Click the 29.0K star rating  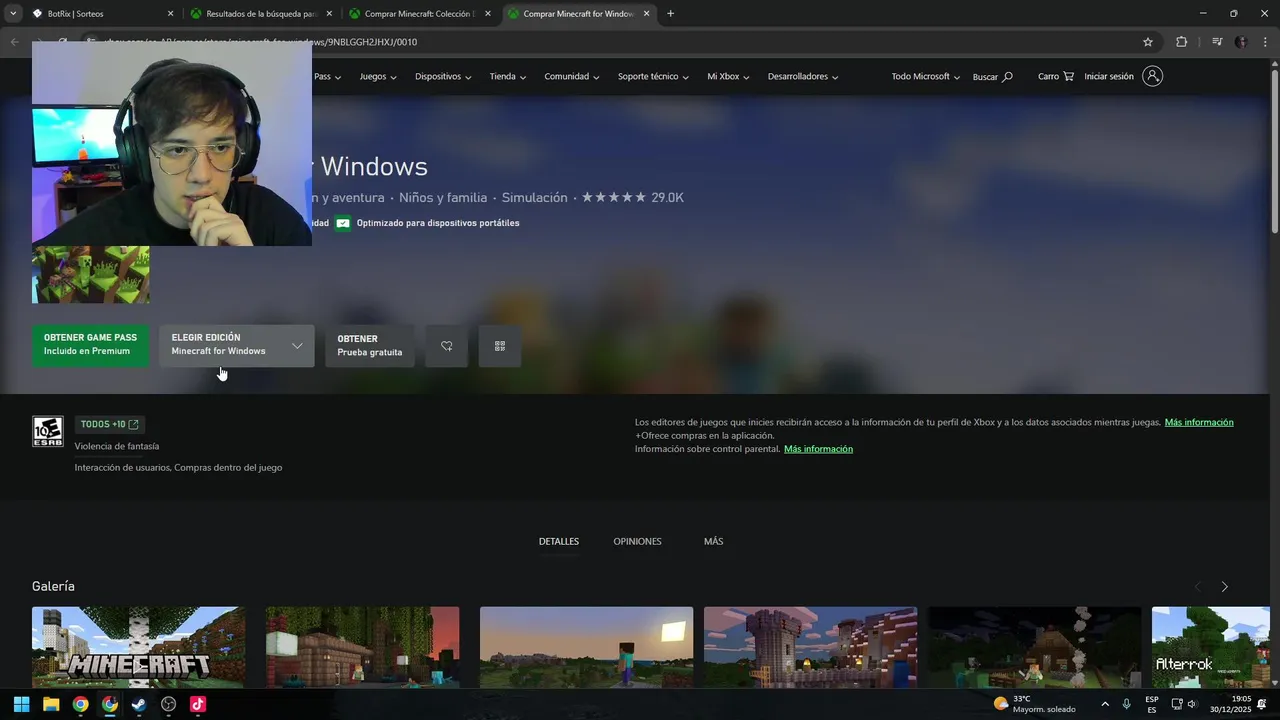pyautogui.click(x=633, y=198)
